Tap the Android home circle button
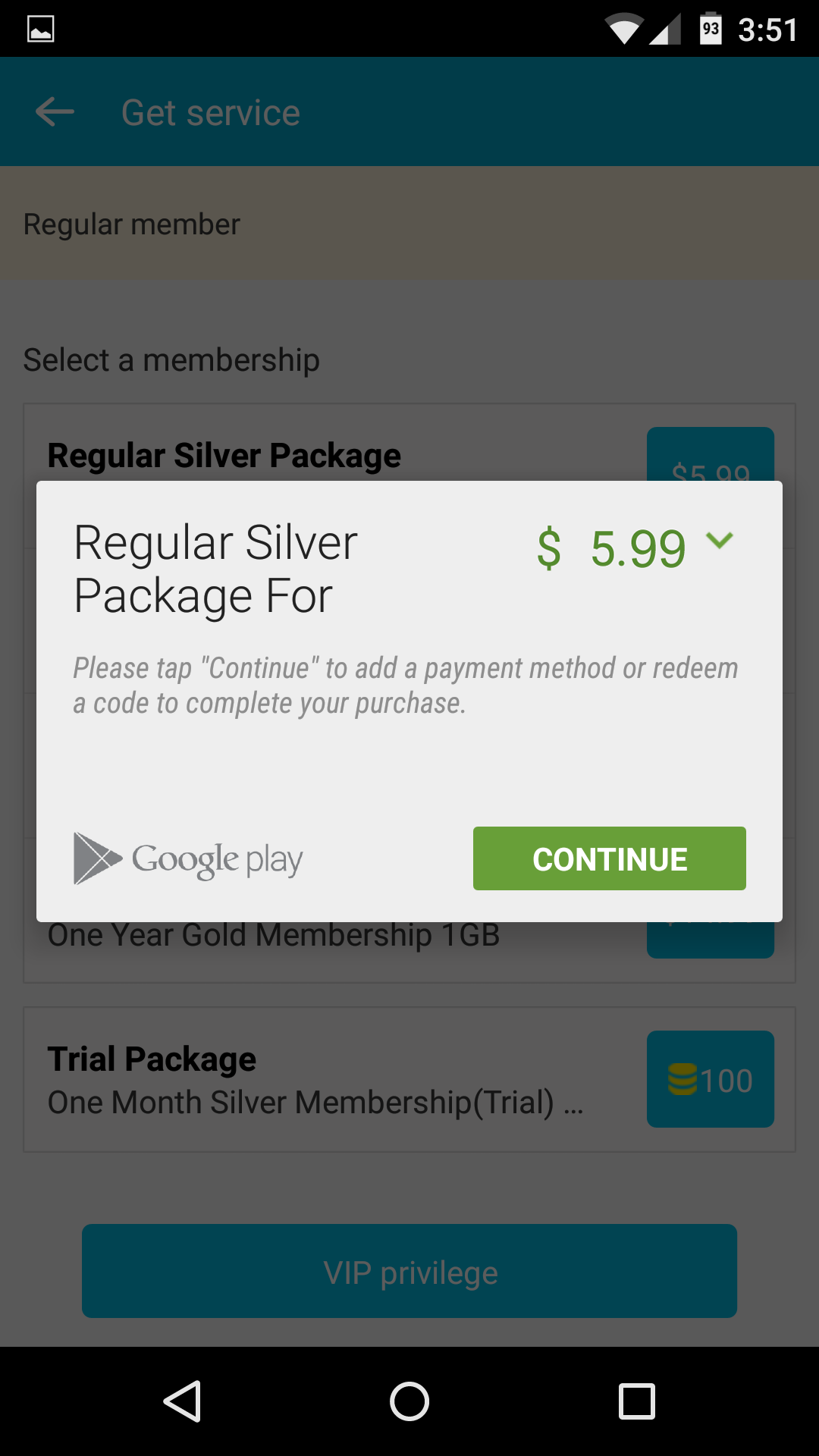819x1456 pixels. click(409, 1401)
